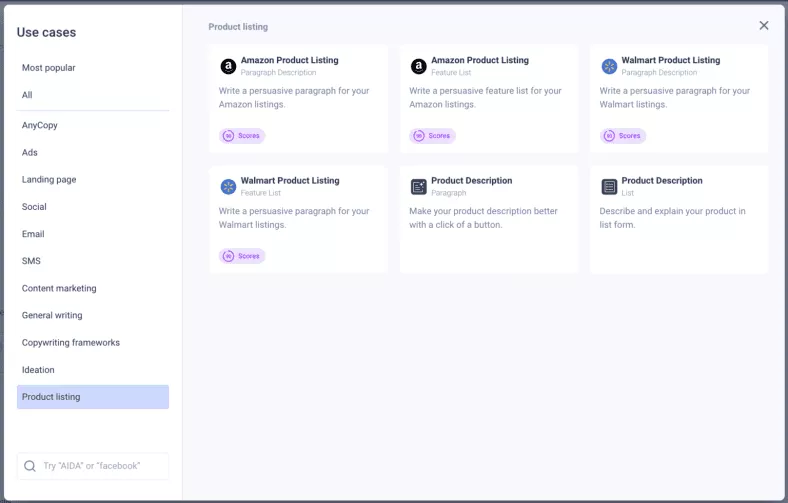Click the Amazon logo icon on Feature List card
788x503 pixels.
(x=419, y=66)
